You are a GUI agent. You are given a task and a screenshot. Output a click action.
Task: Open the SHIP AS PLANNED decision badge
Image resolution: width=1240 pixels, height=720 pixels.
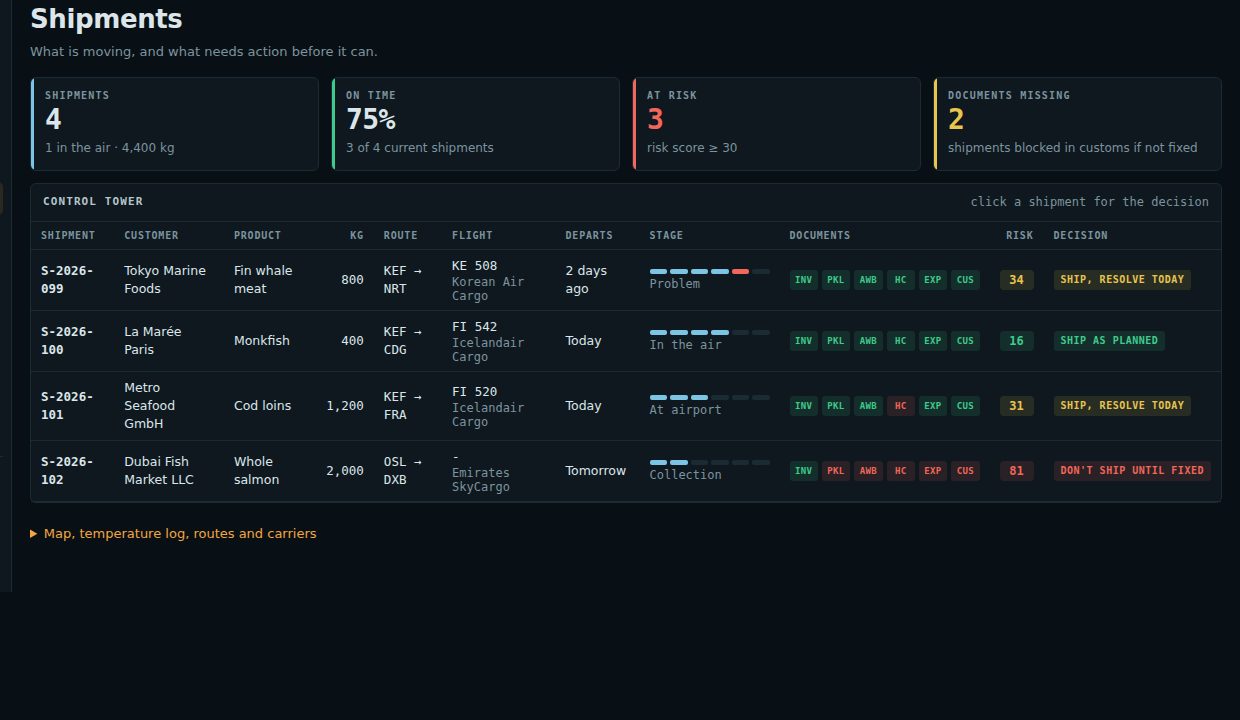tap(1109, 341)
